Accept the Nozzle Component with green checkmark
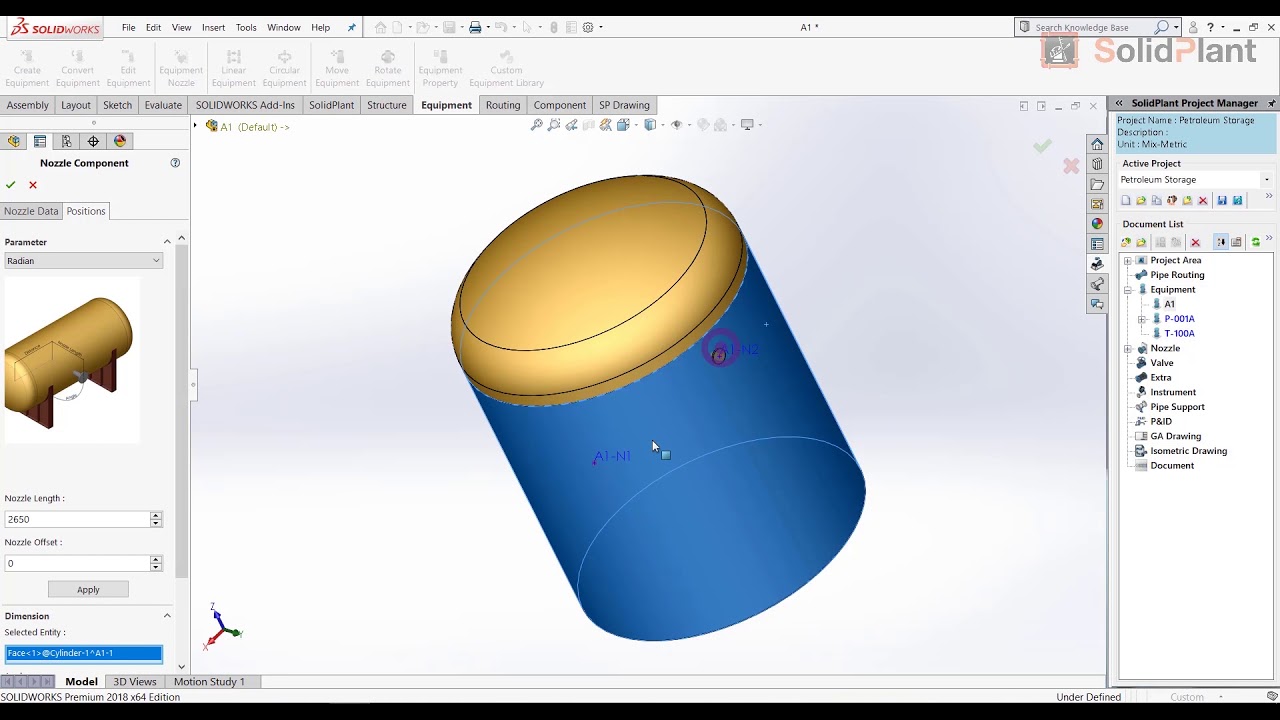The image size is (1280, 720). click(x=10, y=185)
